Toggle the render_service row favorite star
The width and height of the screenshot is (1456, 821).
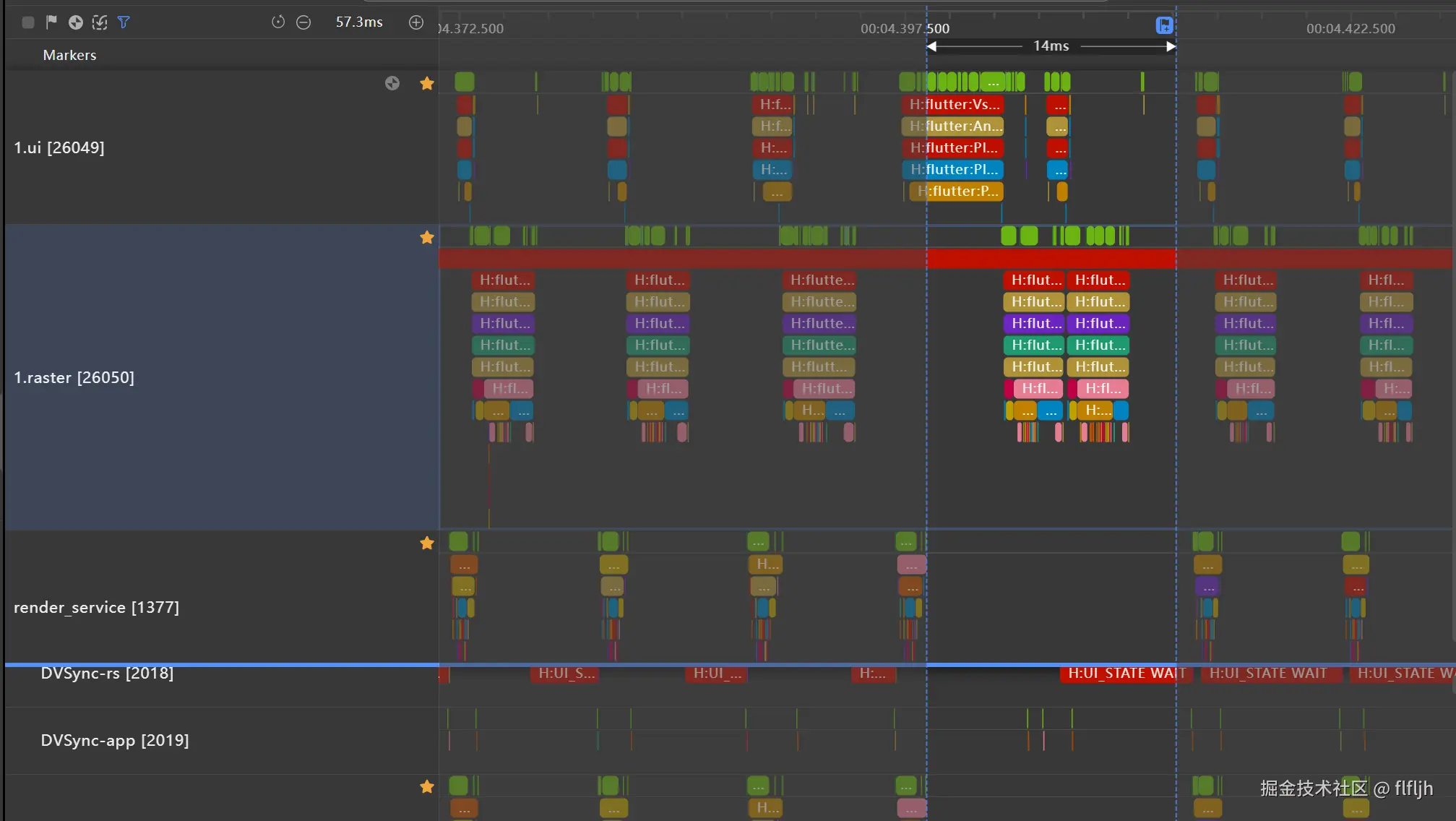427,543
